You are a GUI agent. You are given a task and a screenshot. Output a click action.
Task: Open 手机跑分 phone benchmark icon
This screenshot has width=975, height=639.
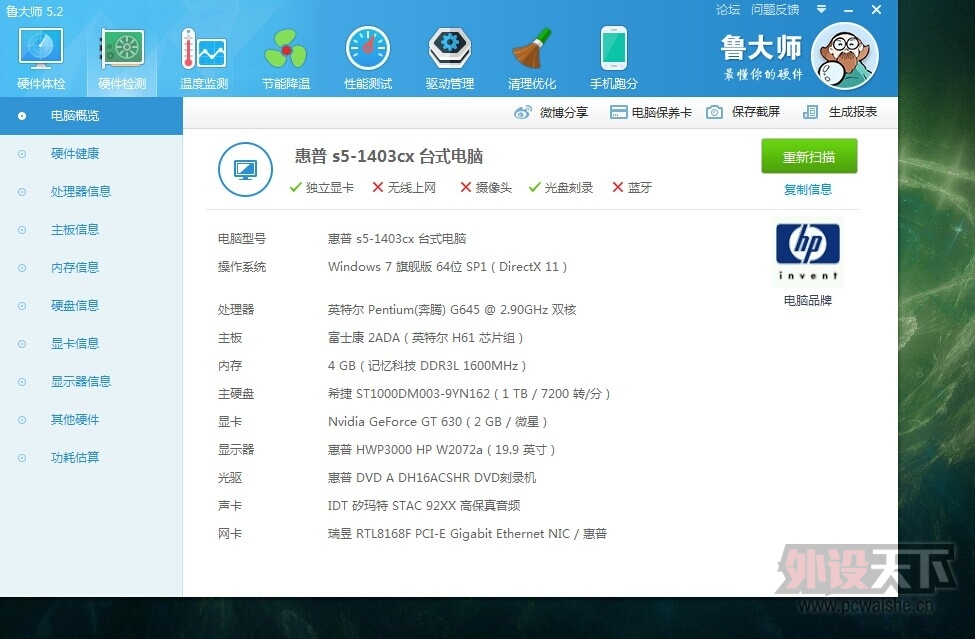[x=614, y=49]
